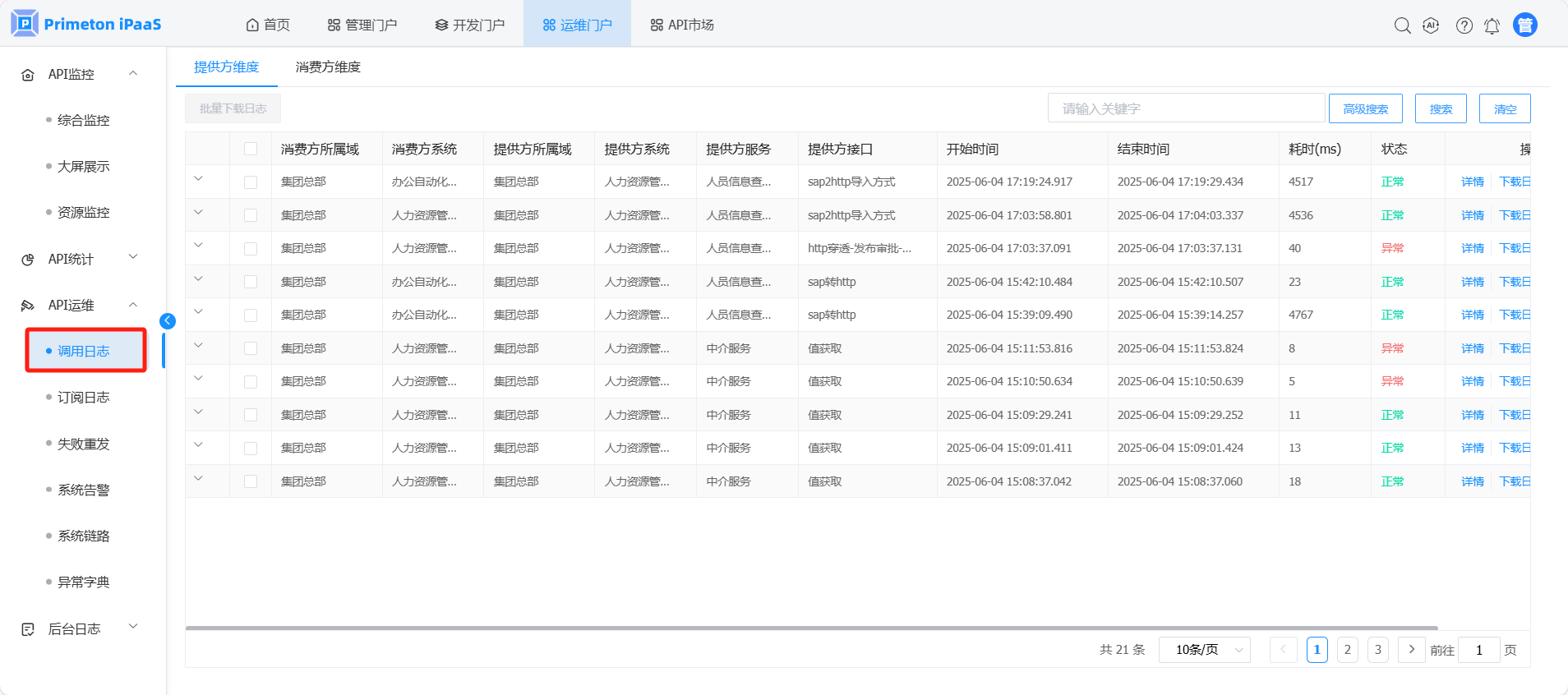Click the search magnifier icon in header
Viewport: 1568px width, 695px height.
[1402, 25]
